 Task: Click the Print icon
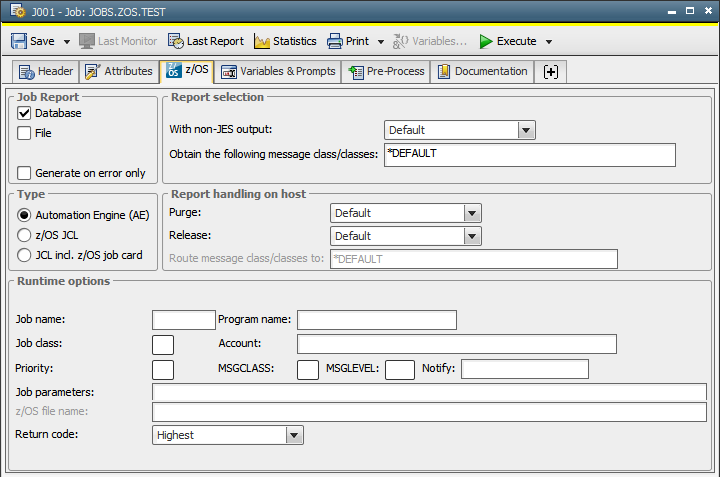pyautogui.click(x=334, y=41)
